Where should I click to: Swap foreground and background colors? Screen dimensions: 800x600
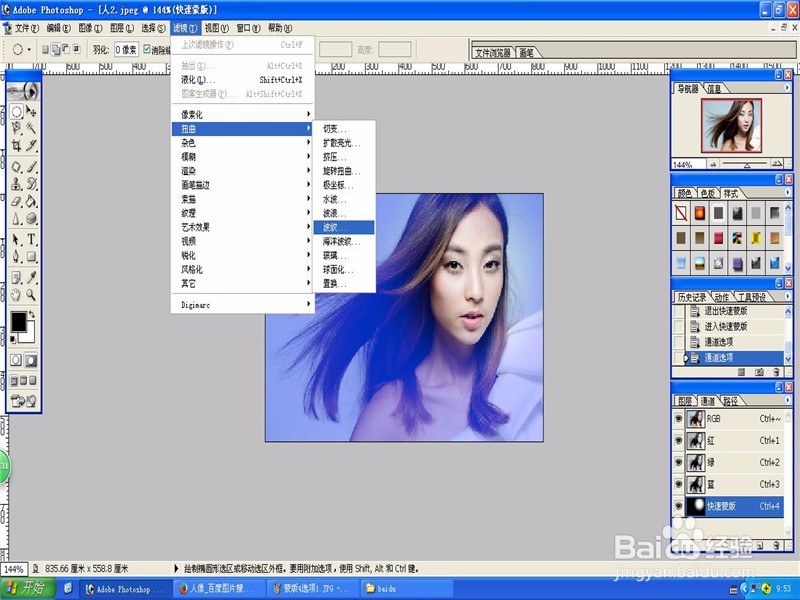32,314
